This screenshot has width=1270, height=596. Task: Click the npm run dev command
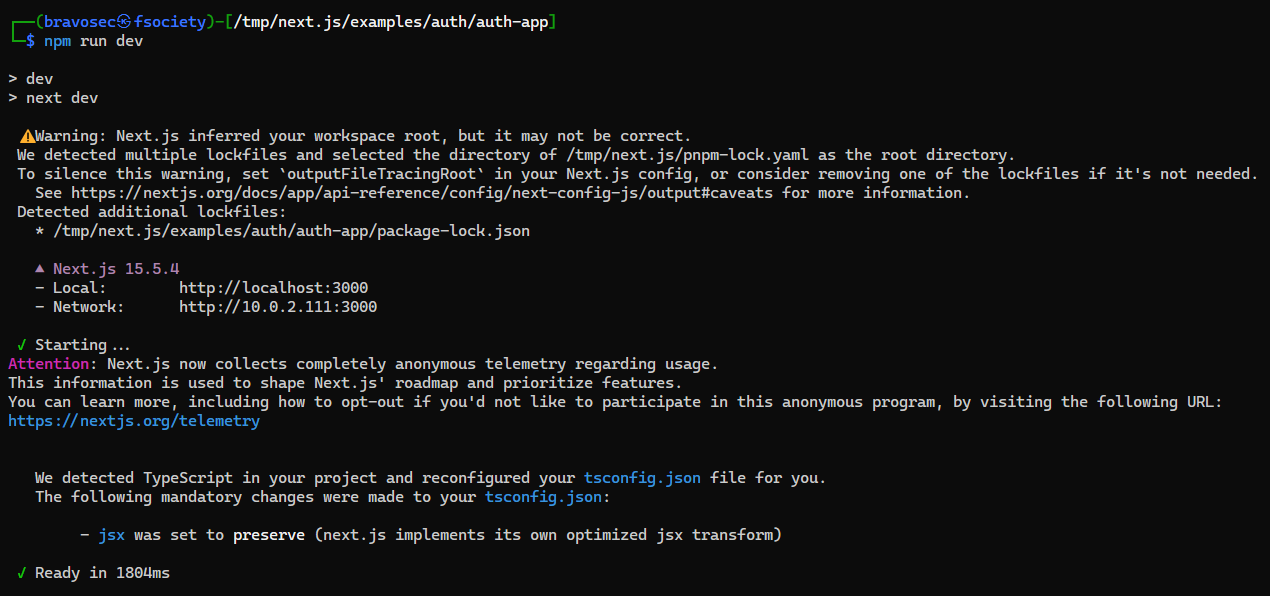(94, 41)
